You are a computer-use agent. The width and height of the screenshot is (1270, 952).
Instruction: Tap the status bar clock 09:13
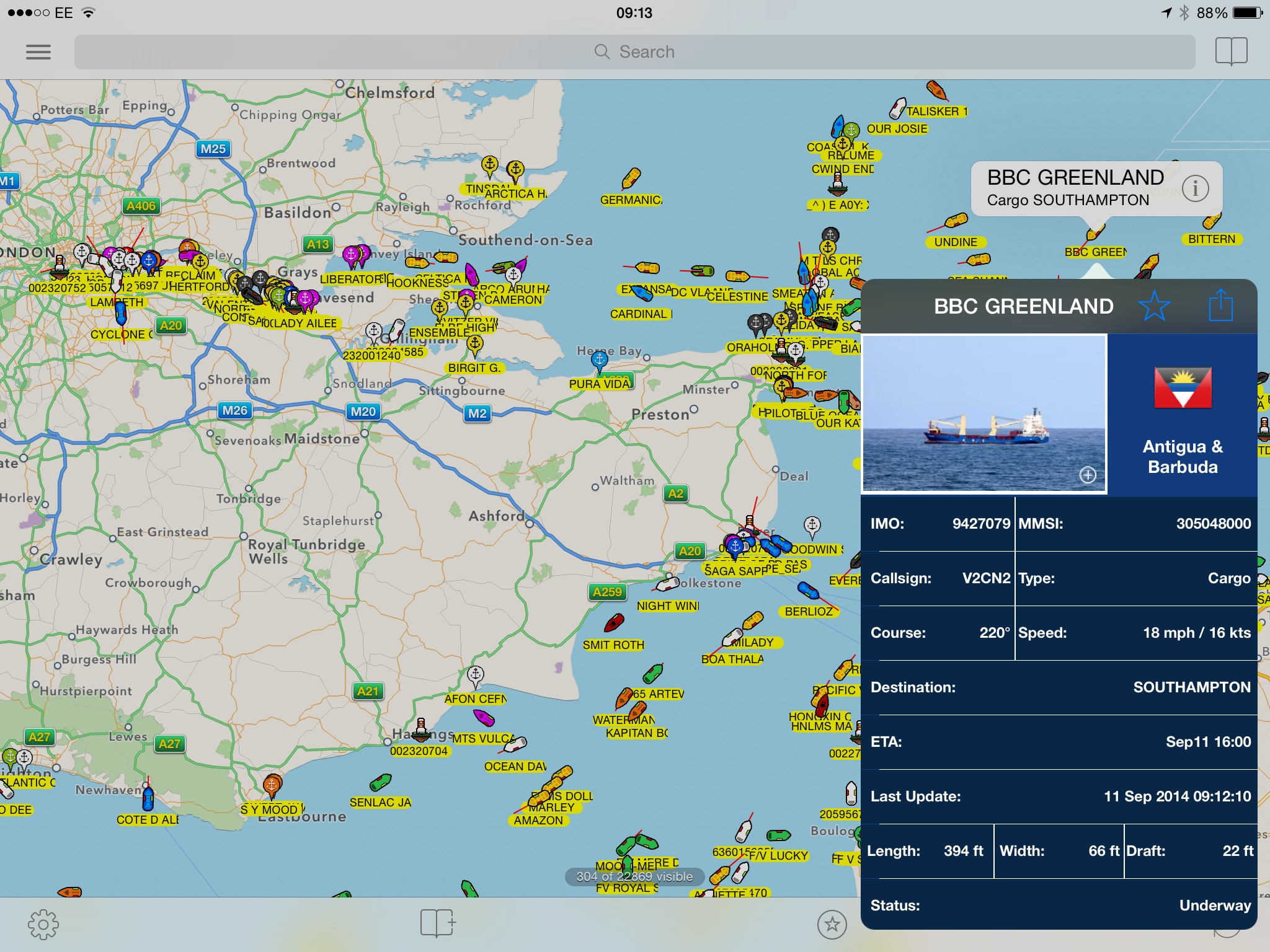634,12
